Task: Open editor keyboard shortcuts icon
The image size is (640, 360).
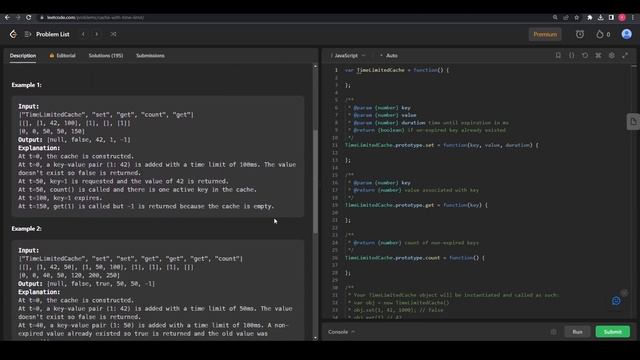Action: click(x=598, y=55)
